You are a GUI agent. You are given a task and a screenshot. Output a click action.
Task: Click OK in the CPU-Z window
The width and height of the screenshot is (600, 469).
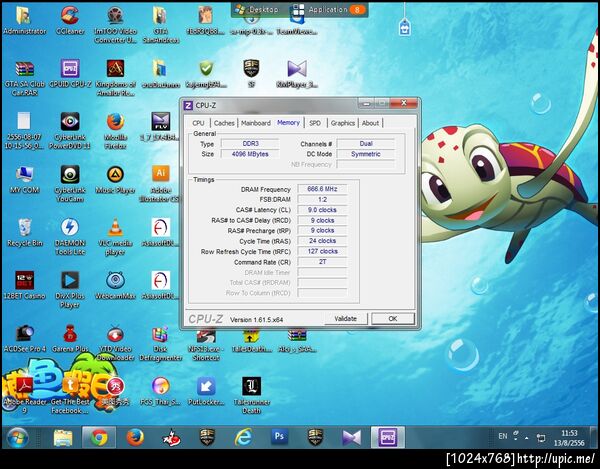393,319
